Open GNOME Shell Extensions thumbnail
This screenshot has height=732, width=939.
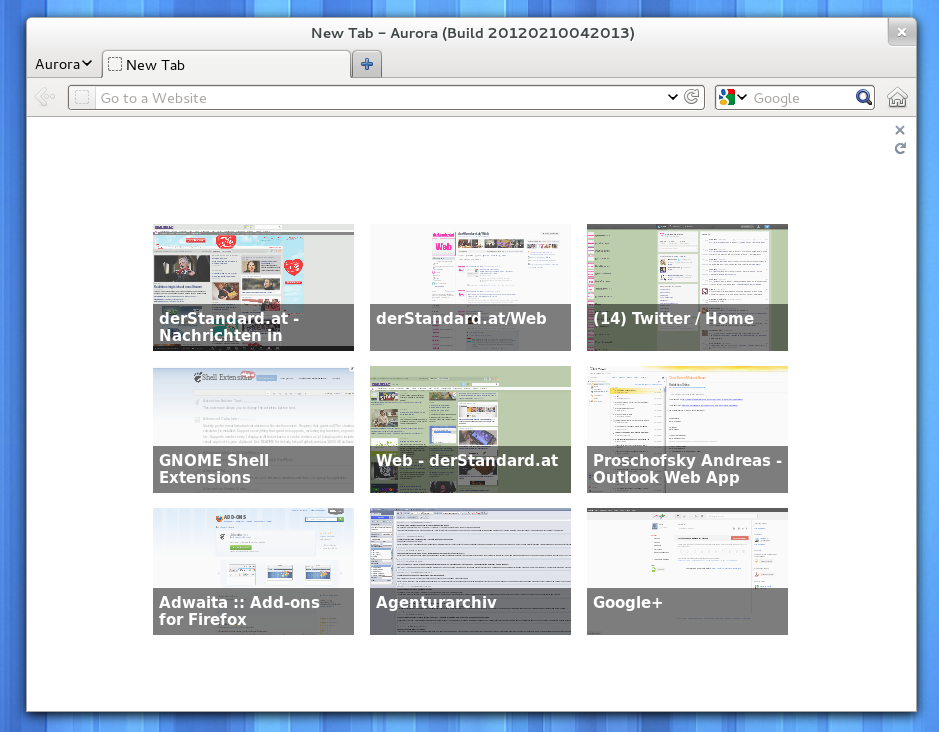pyautogui.click(x=253, y=429)
